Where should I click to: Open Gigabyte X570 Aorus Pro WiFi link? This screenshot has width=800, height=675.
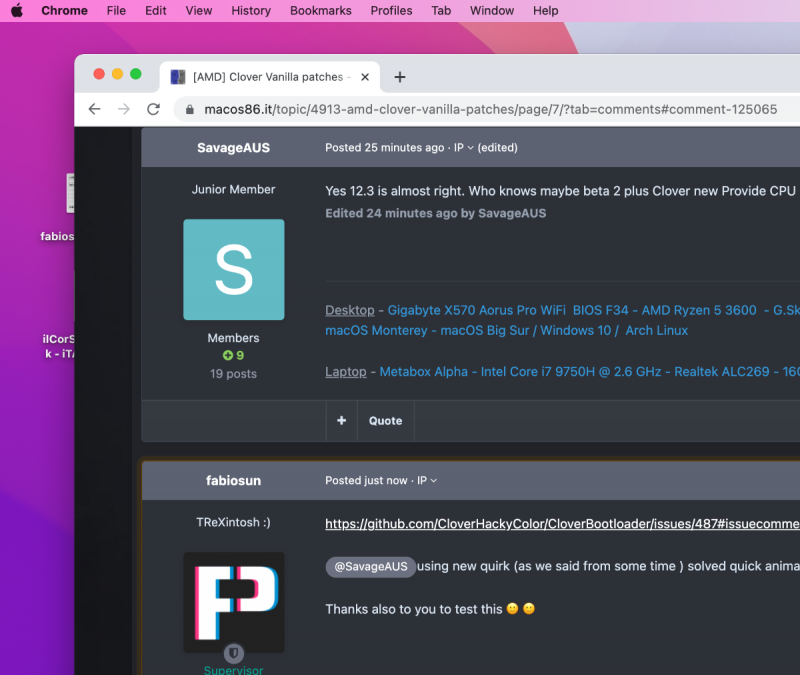[x=477, y=310]
